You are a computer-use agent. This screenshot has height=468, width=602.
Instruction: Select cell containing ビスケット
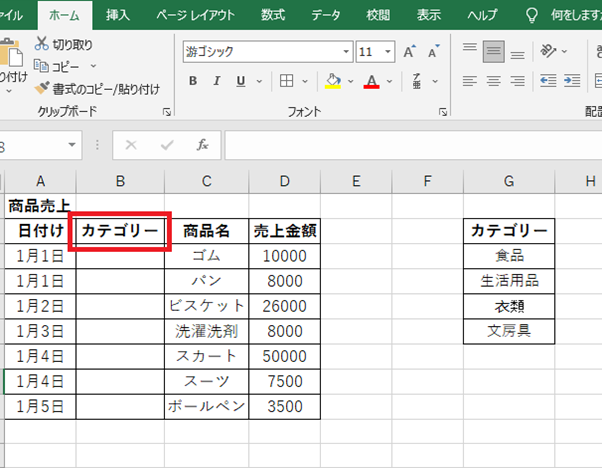[x=207, y=306]
